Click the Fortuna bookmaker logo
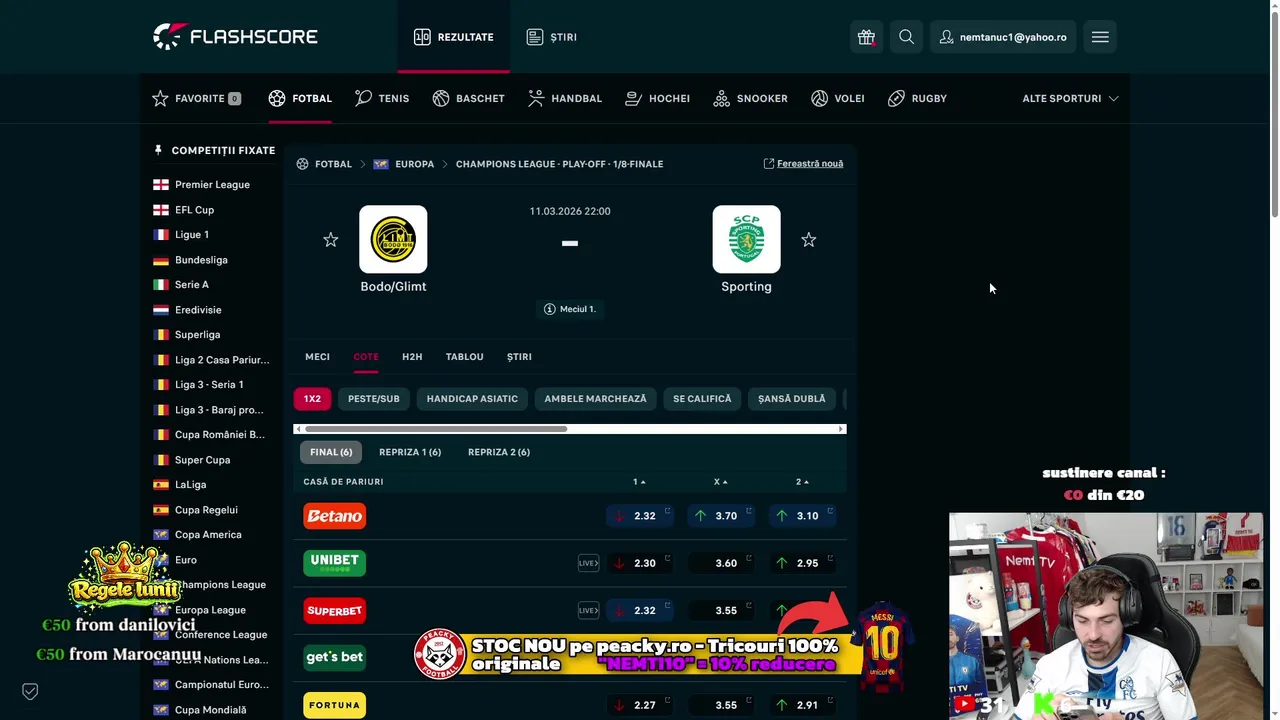1280x720 pixels. (x=335, y=705)
